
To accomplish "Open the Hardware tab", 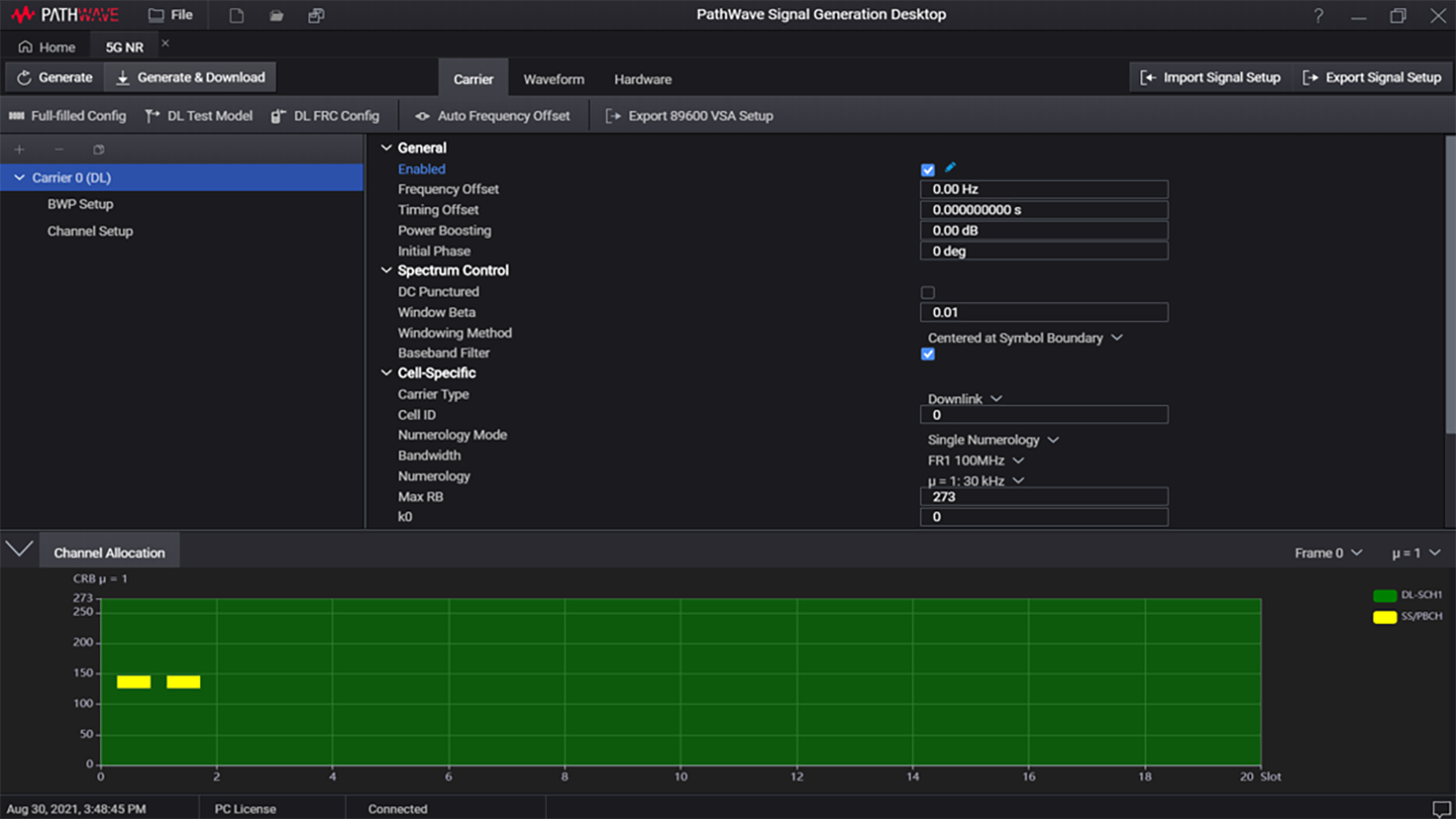I will [642, 79].
